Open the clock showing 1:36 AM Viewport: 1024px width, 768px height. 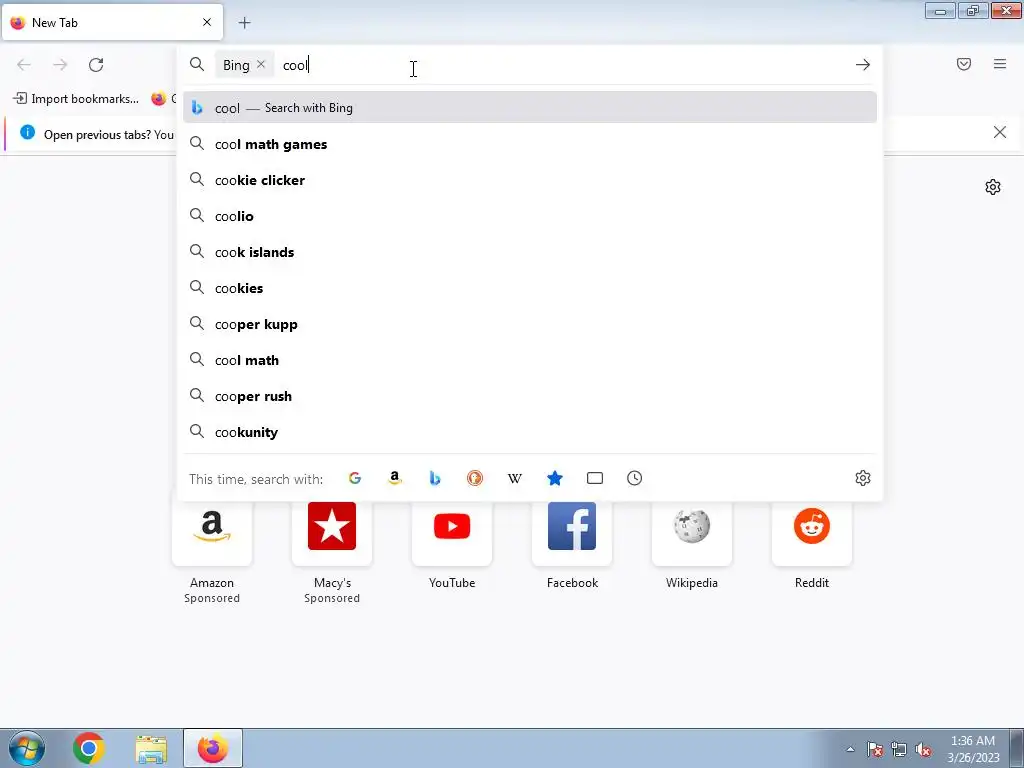(973, 749)
